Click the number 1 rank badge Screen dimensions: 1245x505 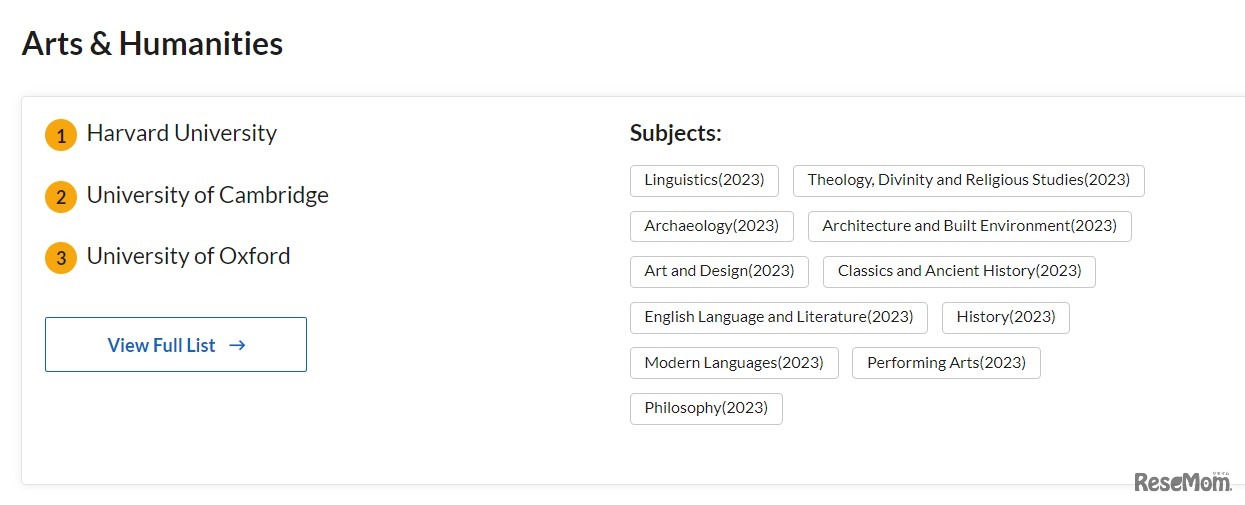(x=61, y=135)
